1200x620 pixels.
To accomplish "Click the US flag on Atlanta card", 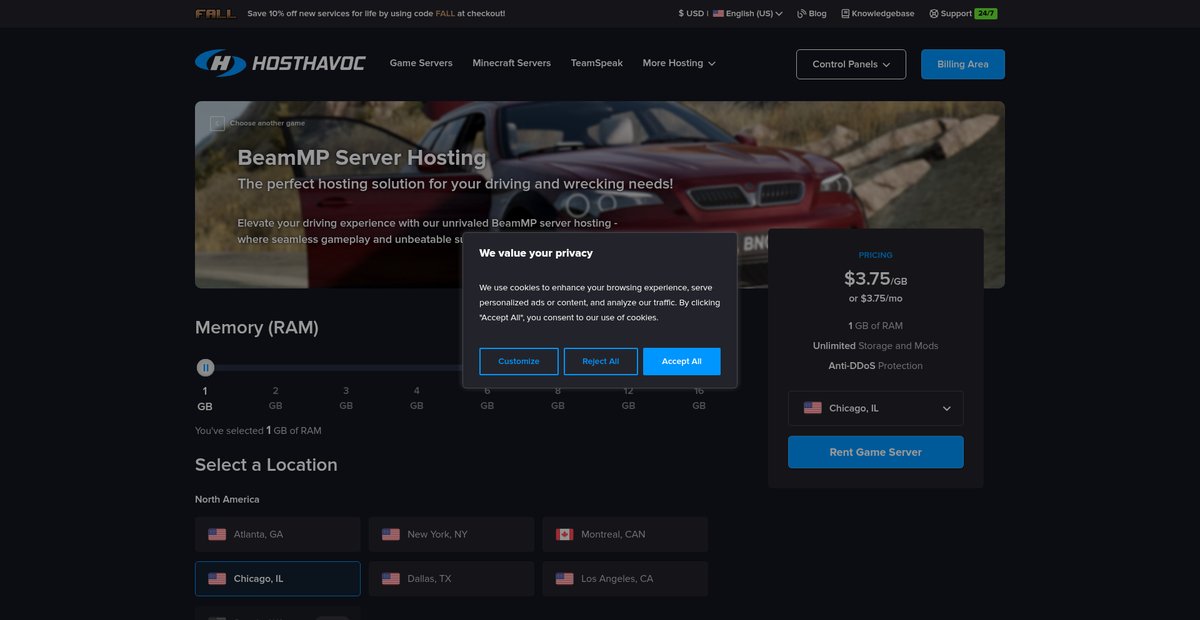I will 217,534.
